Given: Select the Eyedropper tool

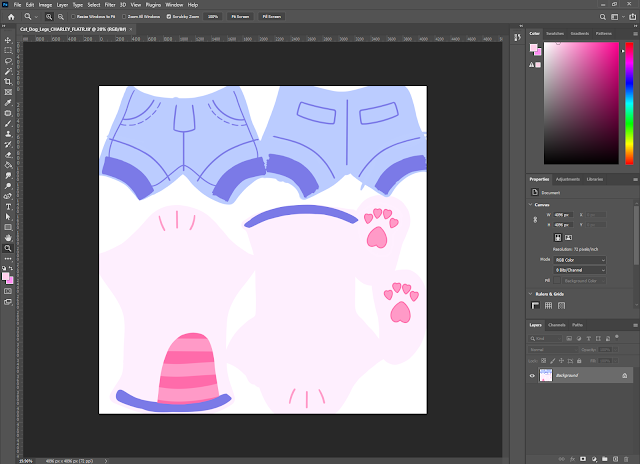Looking at the screenshot, I should (x=8, y=103).
